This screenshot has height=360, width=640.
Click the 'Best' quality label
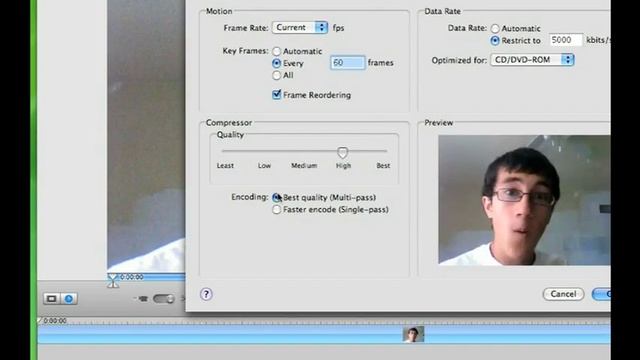tap(383, 166)
